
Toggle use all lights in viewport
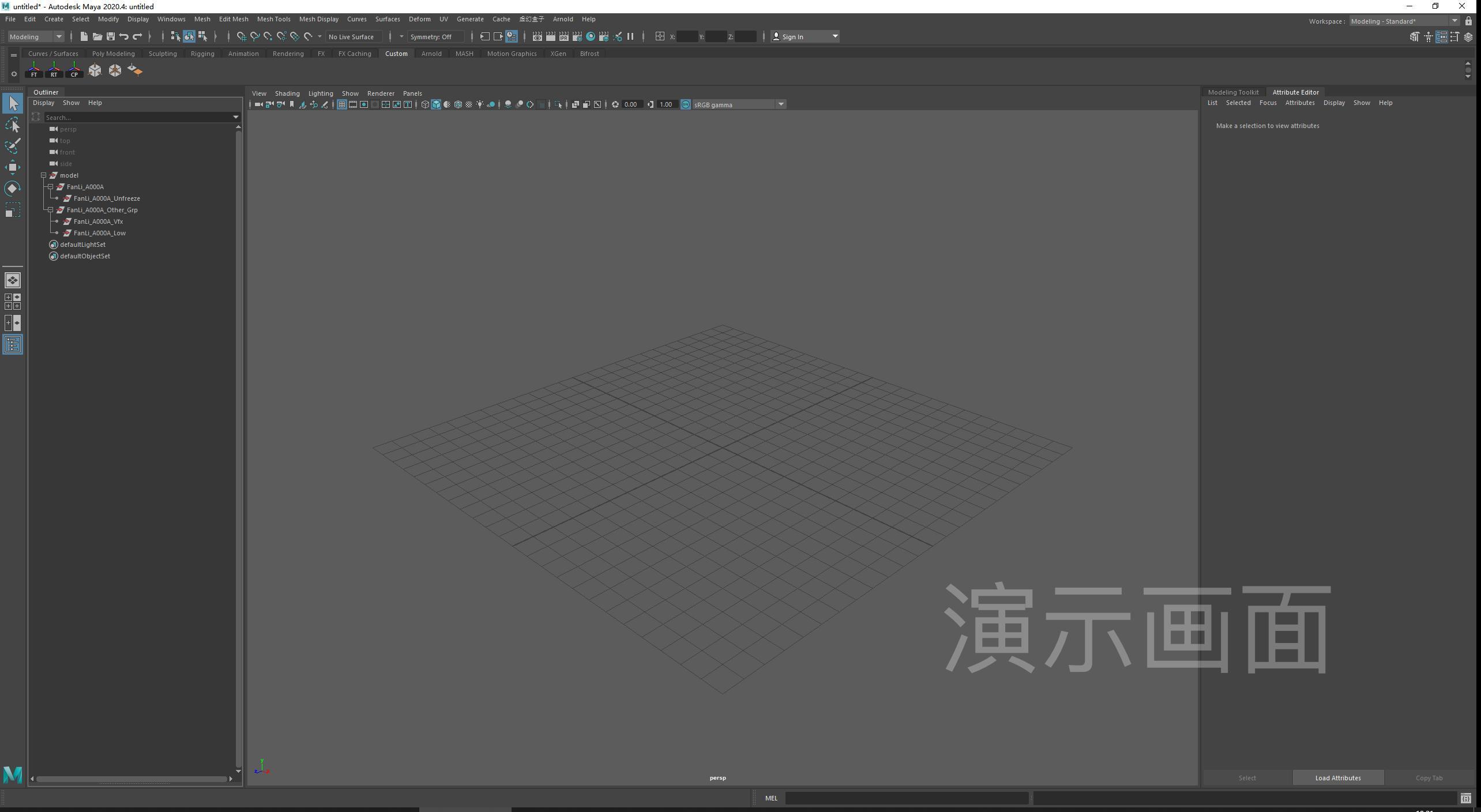point(480,104)
